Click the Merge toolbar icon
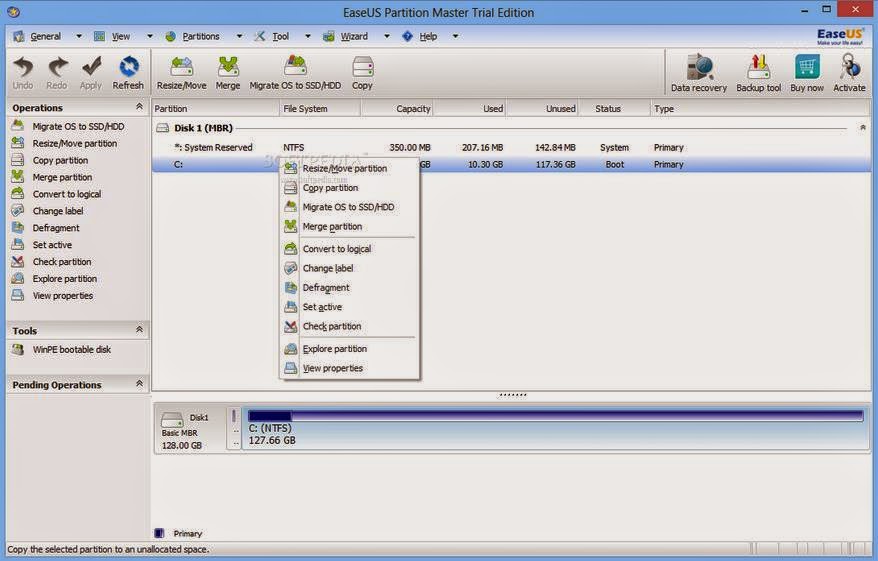878x561 pixels. tap(228, 73)
